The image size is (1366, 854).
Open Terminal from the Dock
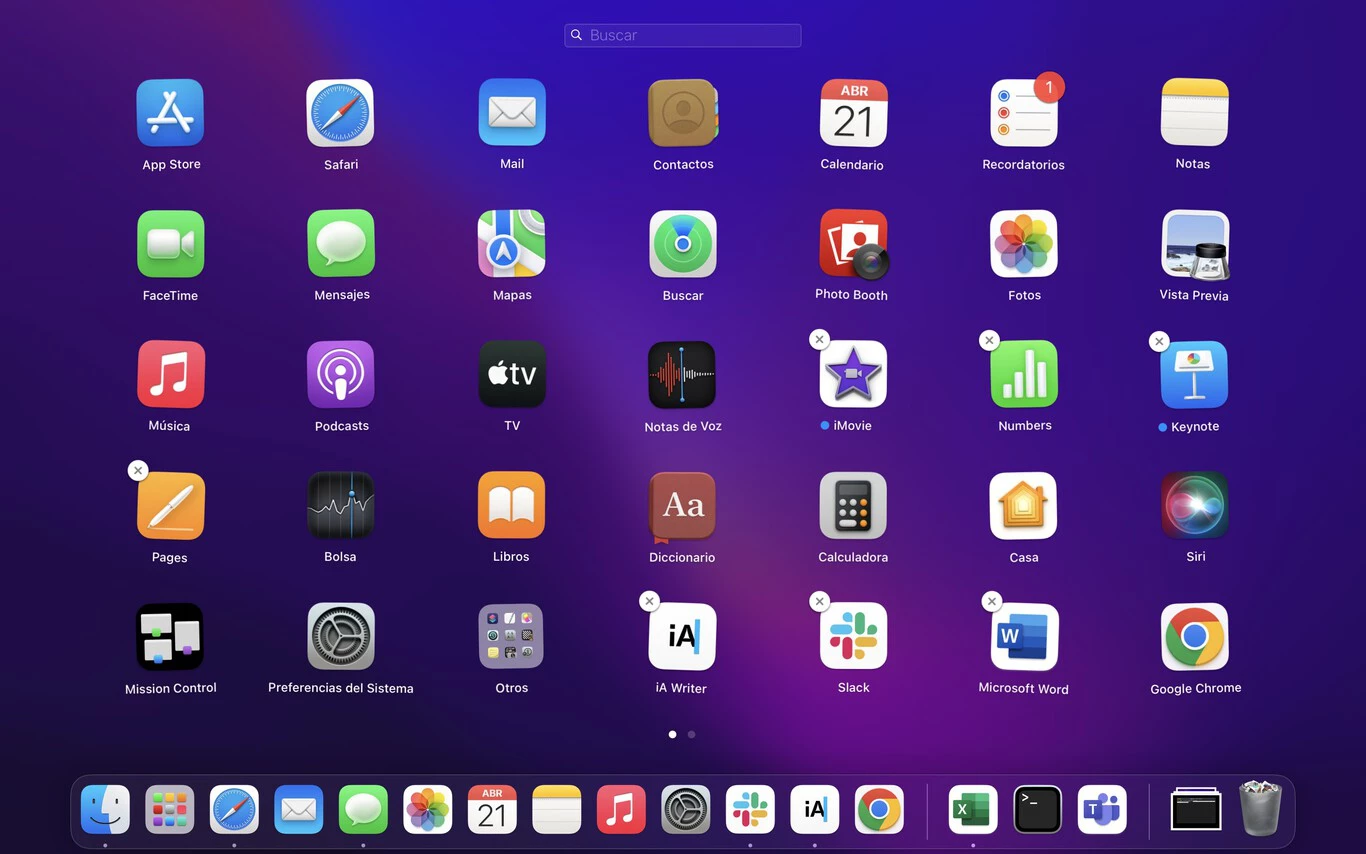click(x=1038, y=809)
